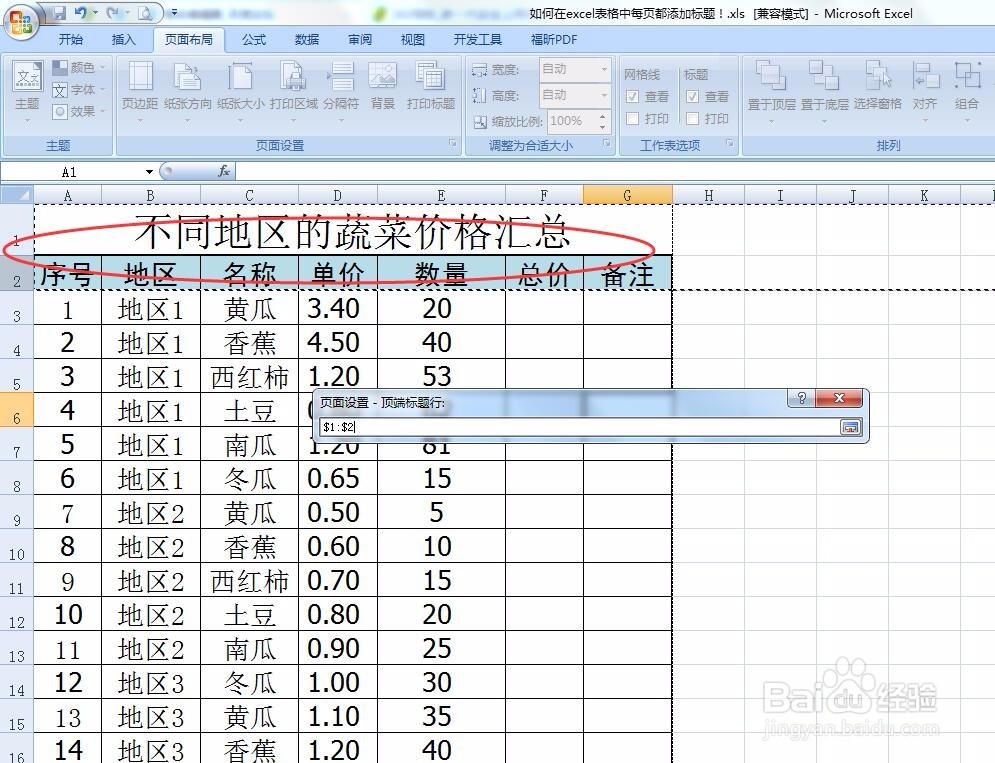The image size is (995, 763).
Task: Open the Width (宽度) dropdown set to 自动
Action: 603,69
